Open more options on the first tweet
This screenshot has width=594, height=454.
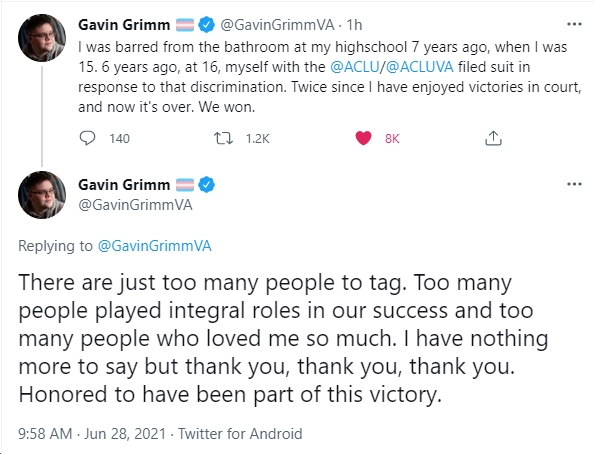[574, 24]
